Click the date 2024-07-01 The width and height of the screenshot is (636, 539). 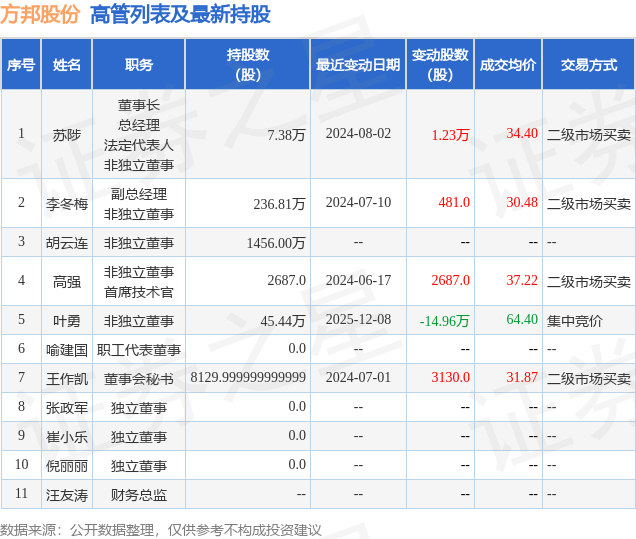point(358,377)
